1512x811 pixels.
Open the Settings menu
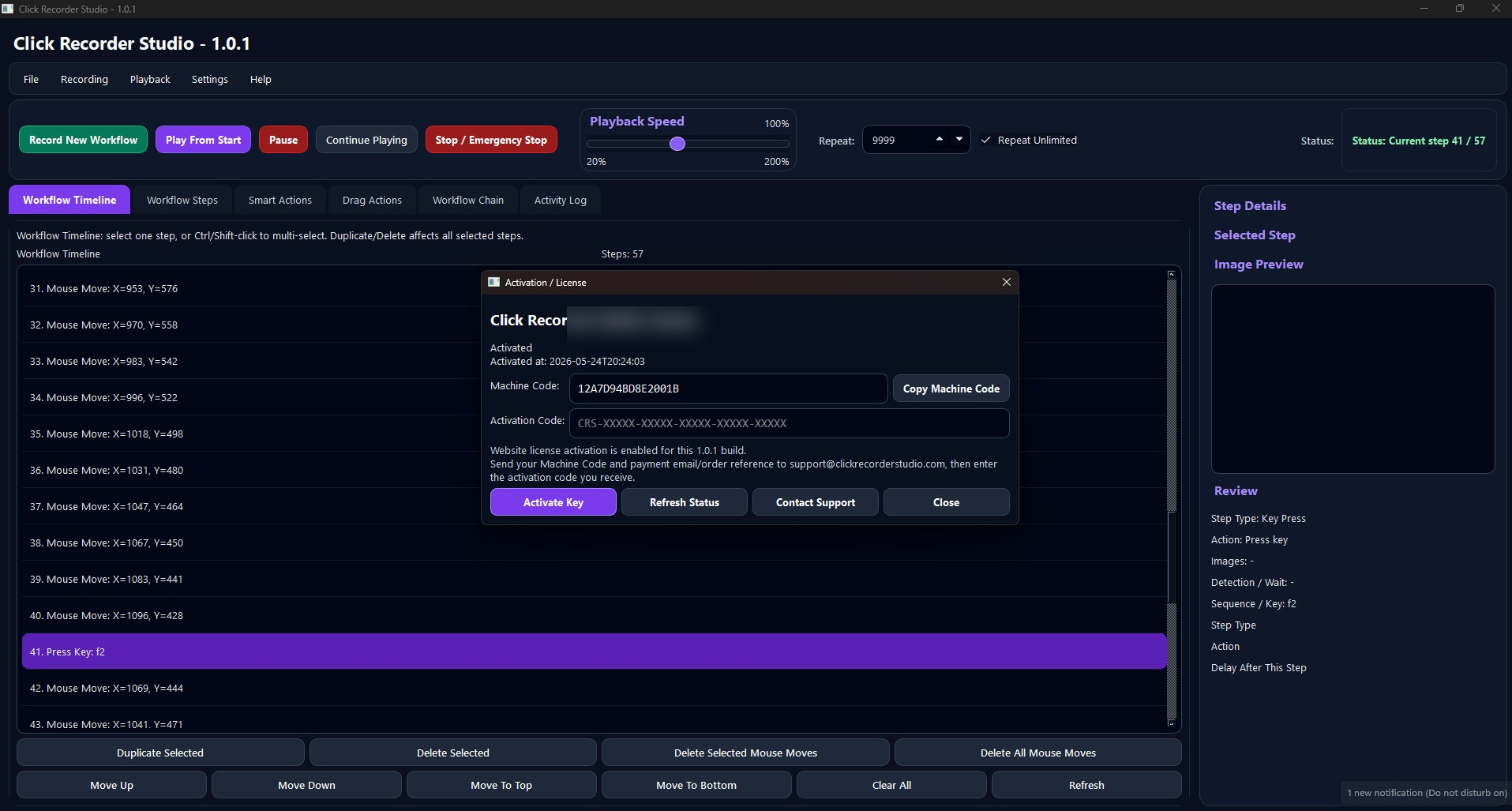(210, 79)
